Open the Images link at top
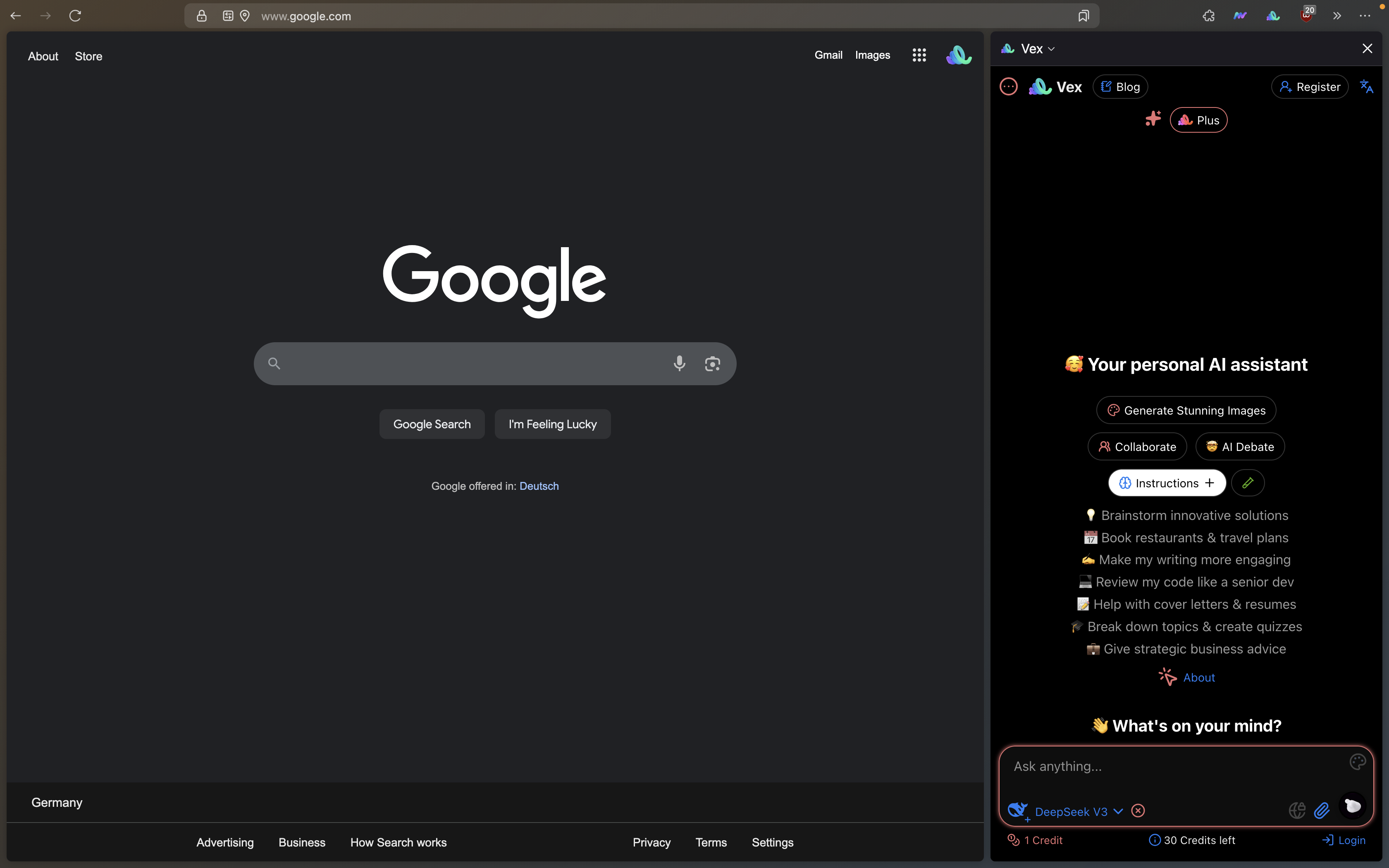This screenshot has height=868, width=1389. tap(872, 55)
